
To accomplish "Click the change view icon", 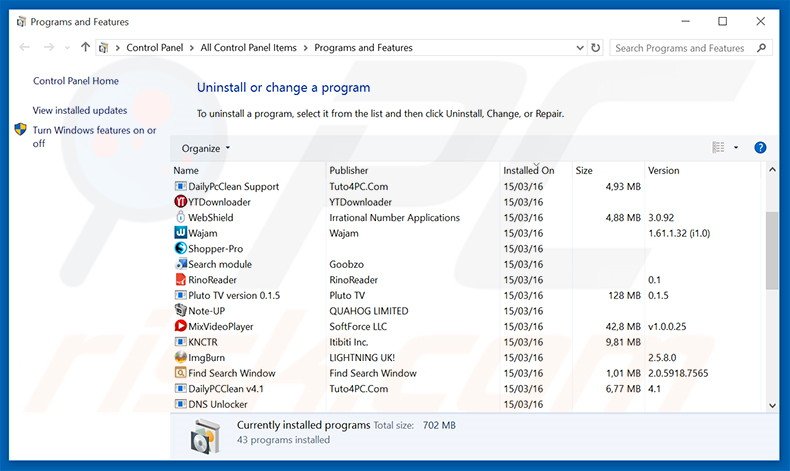I will (718, 147).
